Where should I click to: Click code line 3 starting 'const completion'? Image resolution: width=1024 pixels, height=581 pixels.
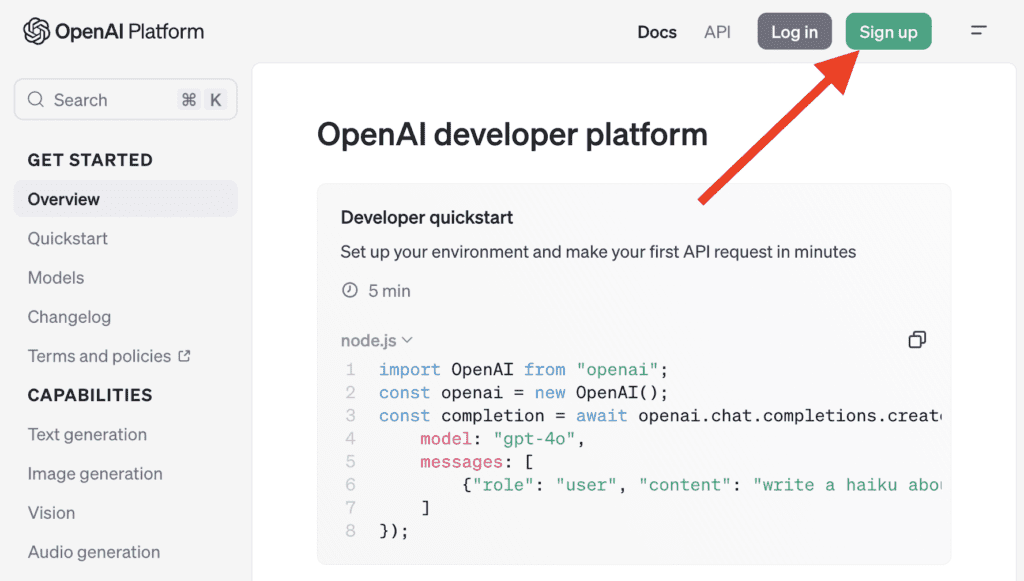tap(660, 416)
